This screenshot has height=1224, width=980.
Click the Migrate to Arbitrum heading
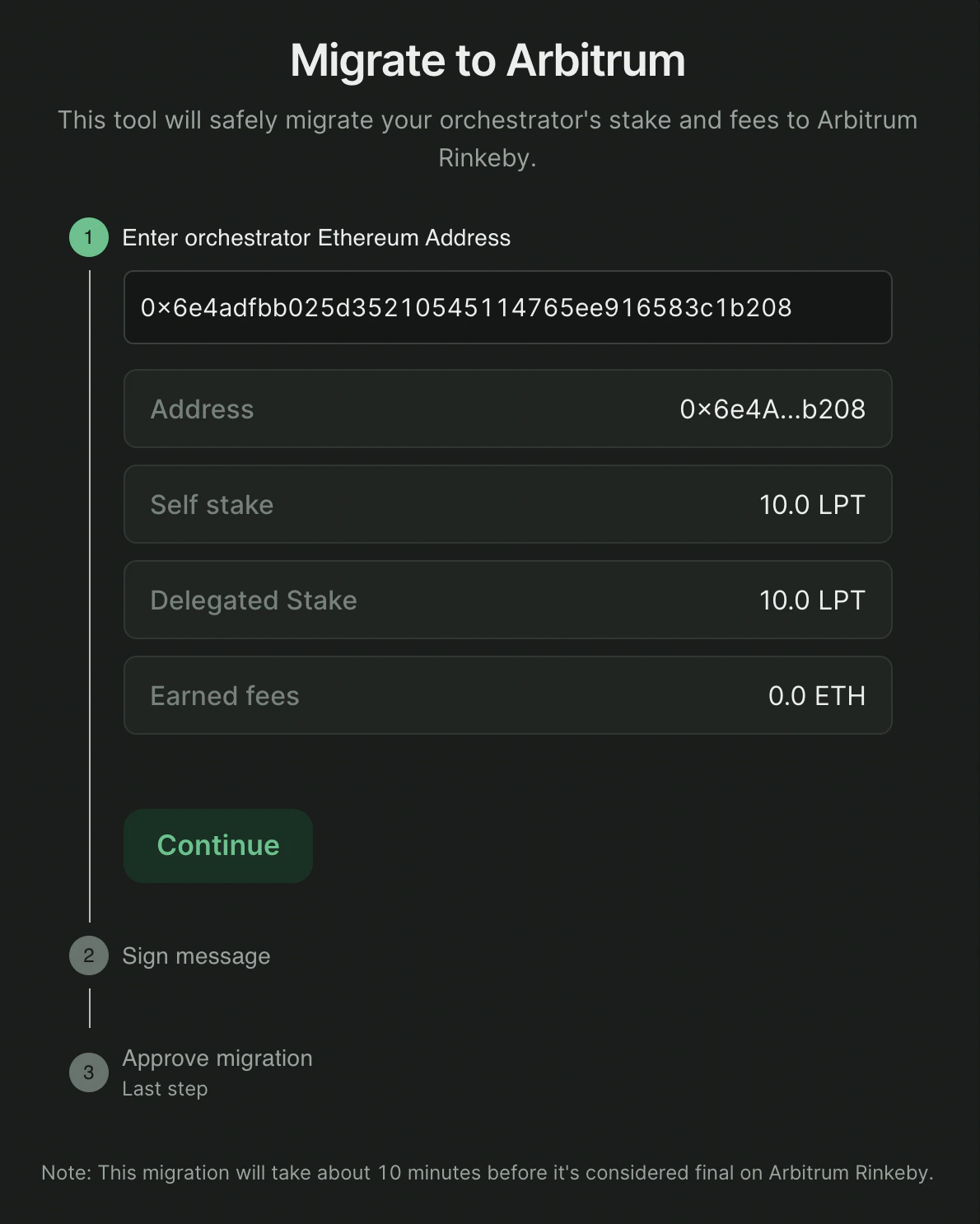(x=488, y=60)
